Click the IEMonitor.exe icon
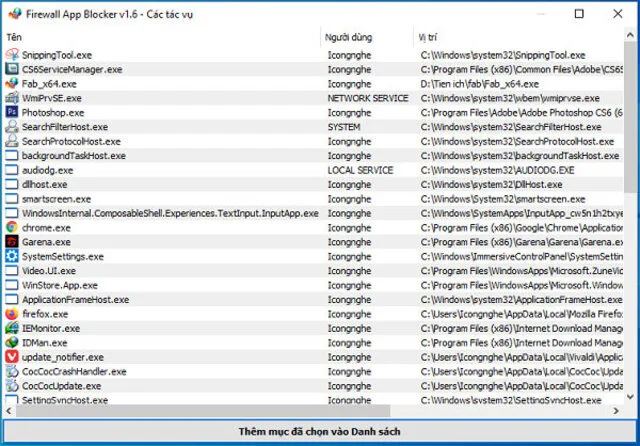This screenshot has height=446, width=640. coord(12,328)
